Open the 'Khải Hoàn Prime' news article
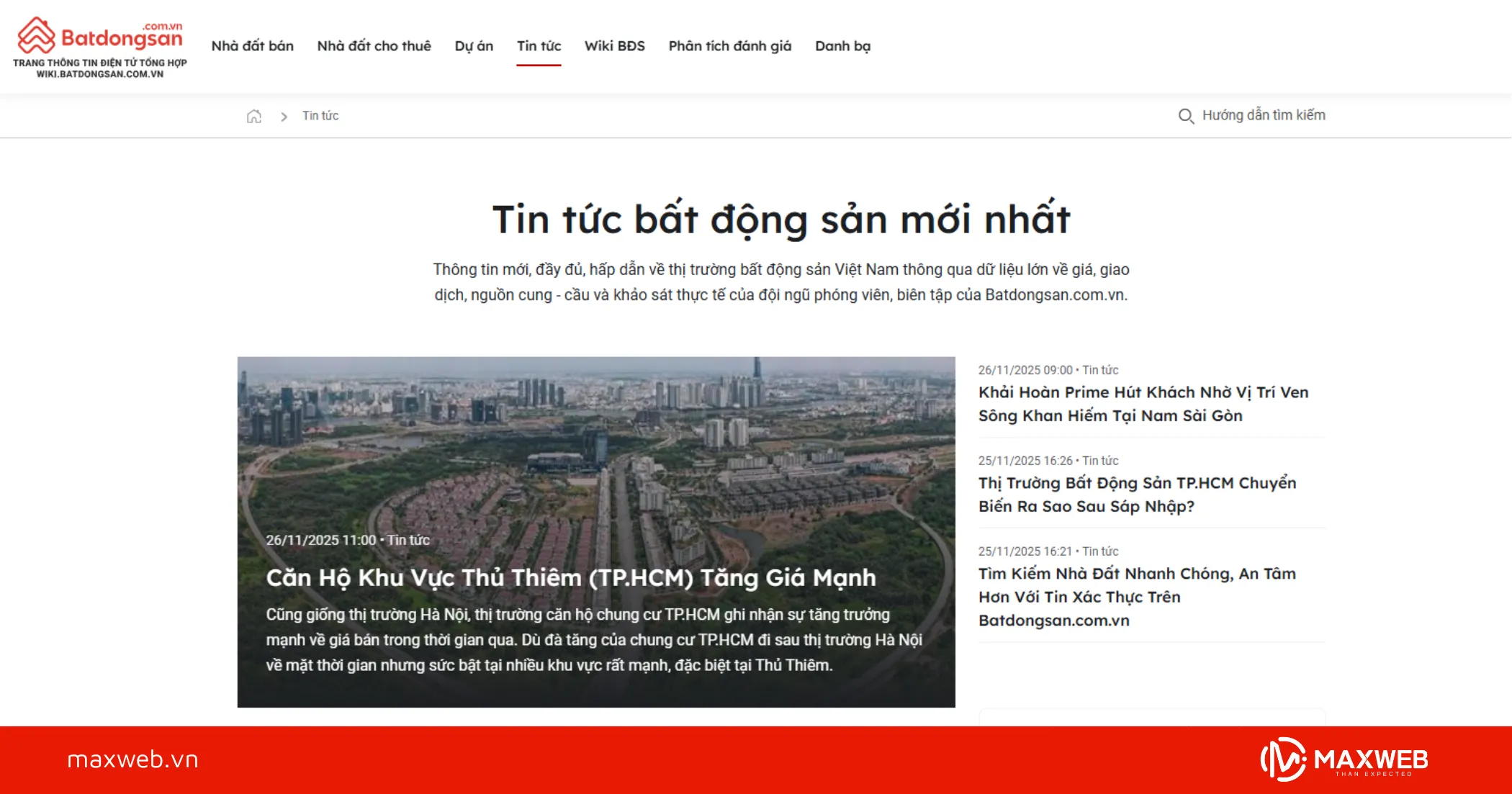Viewport: 1512px width, 794px height. [1143, 404]
